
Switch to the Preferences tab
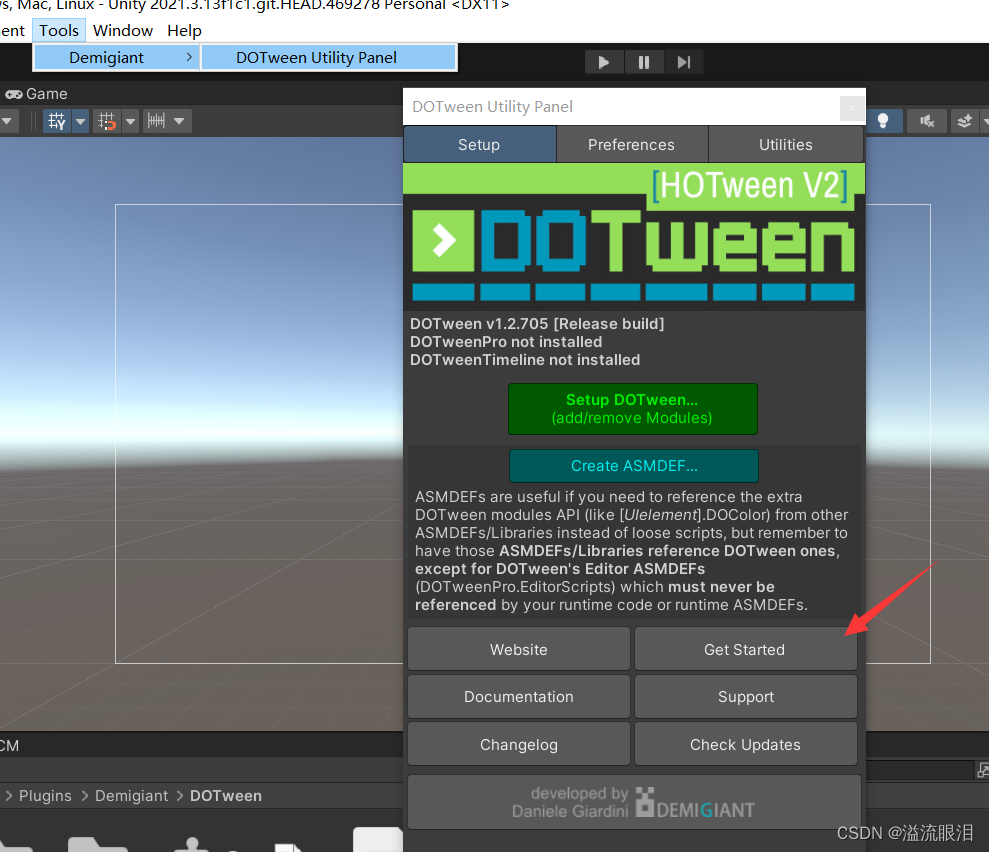(631, 144)
